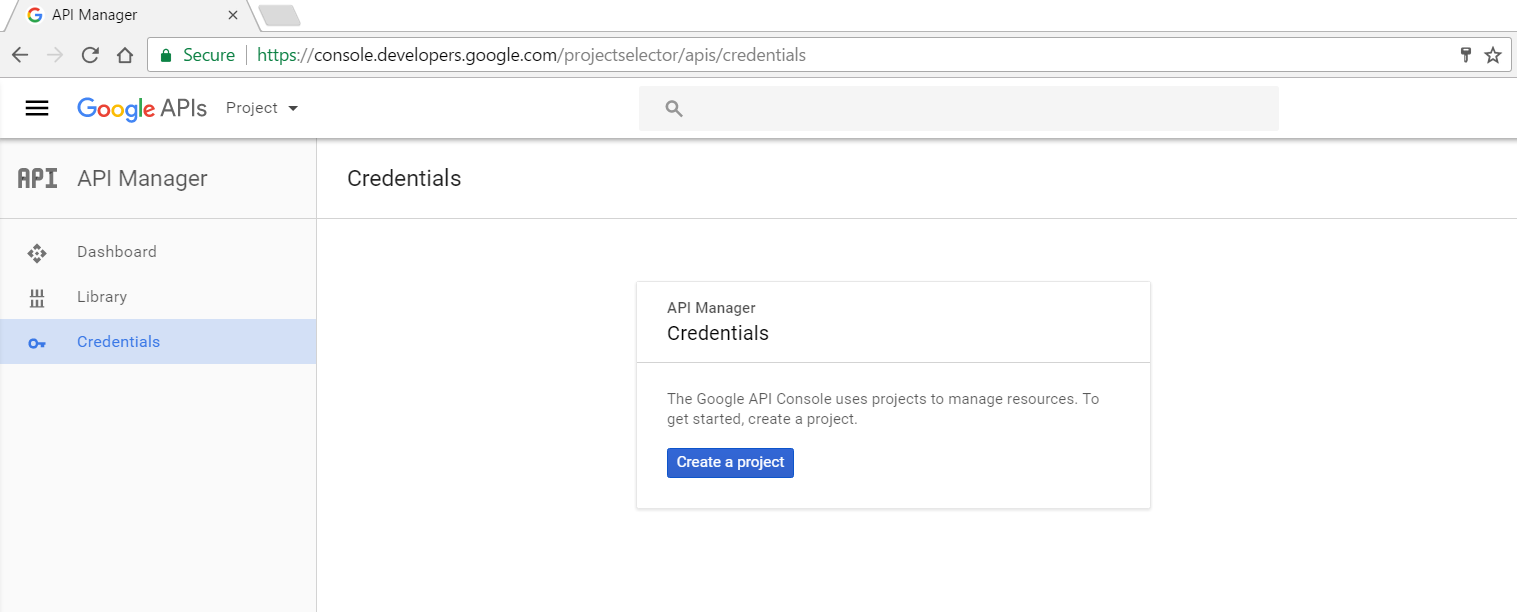Click the Dashboard icon in sidebar
This screenshot has width=1517, height=612.
point(37,253)
